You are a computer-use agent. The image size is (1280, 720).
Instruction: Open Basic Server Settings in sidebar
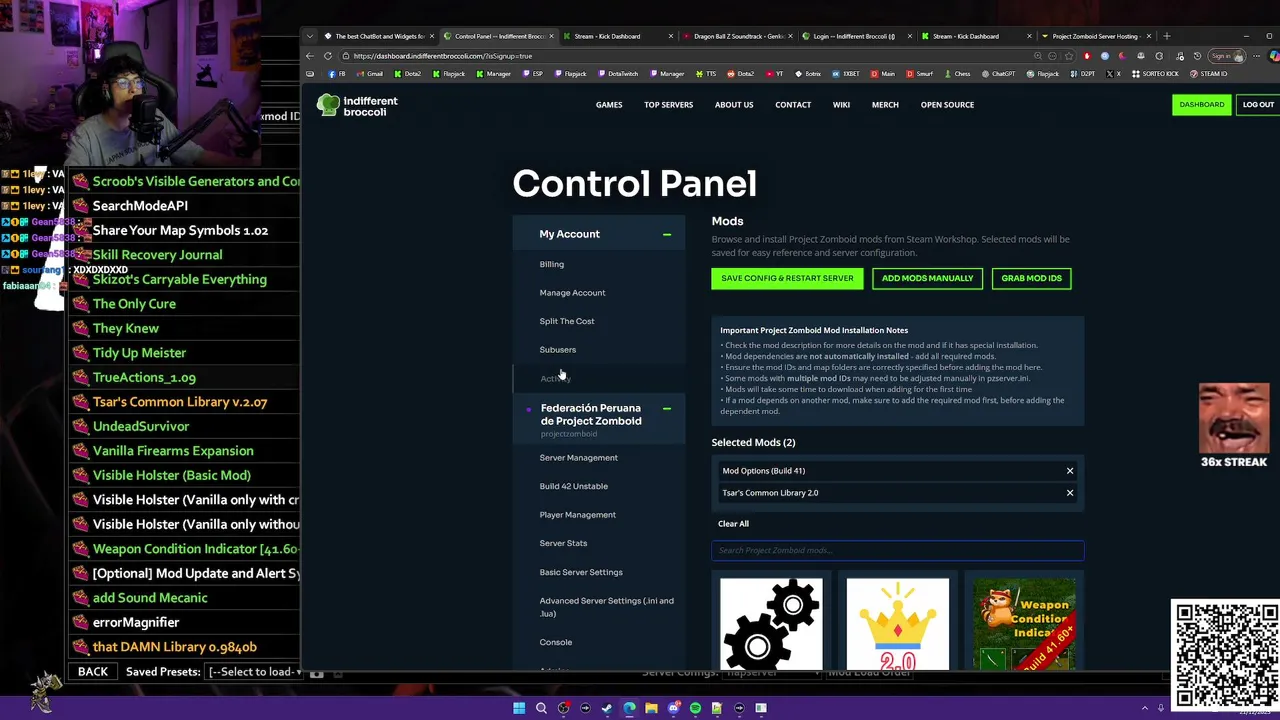[581, 573]
